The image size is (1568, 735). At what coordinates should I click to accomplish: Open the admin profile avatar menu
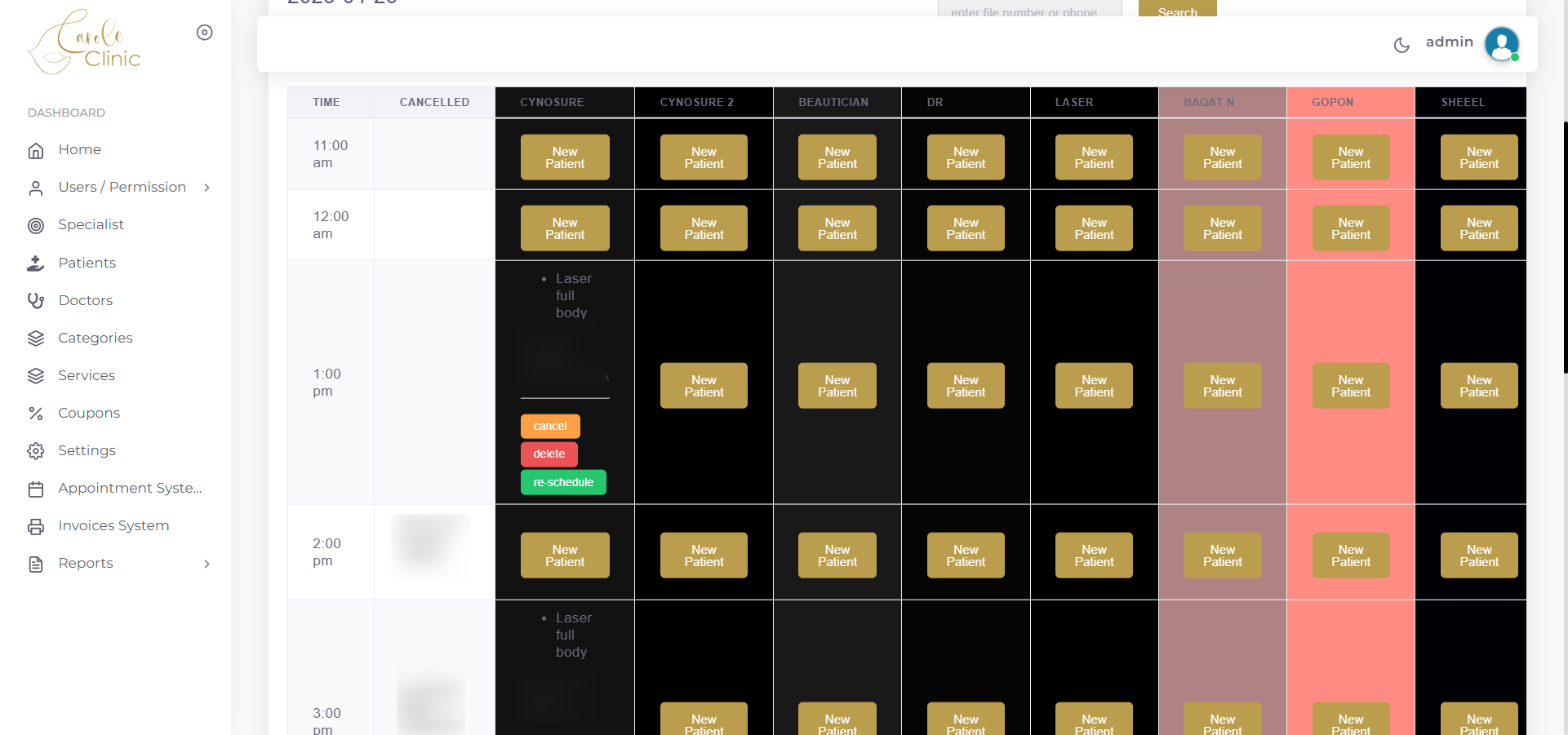[1501, 44]
